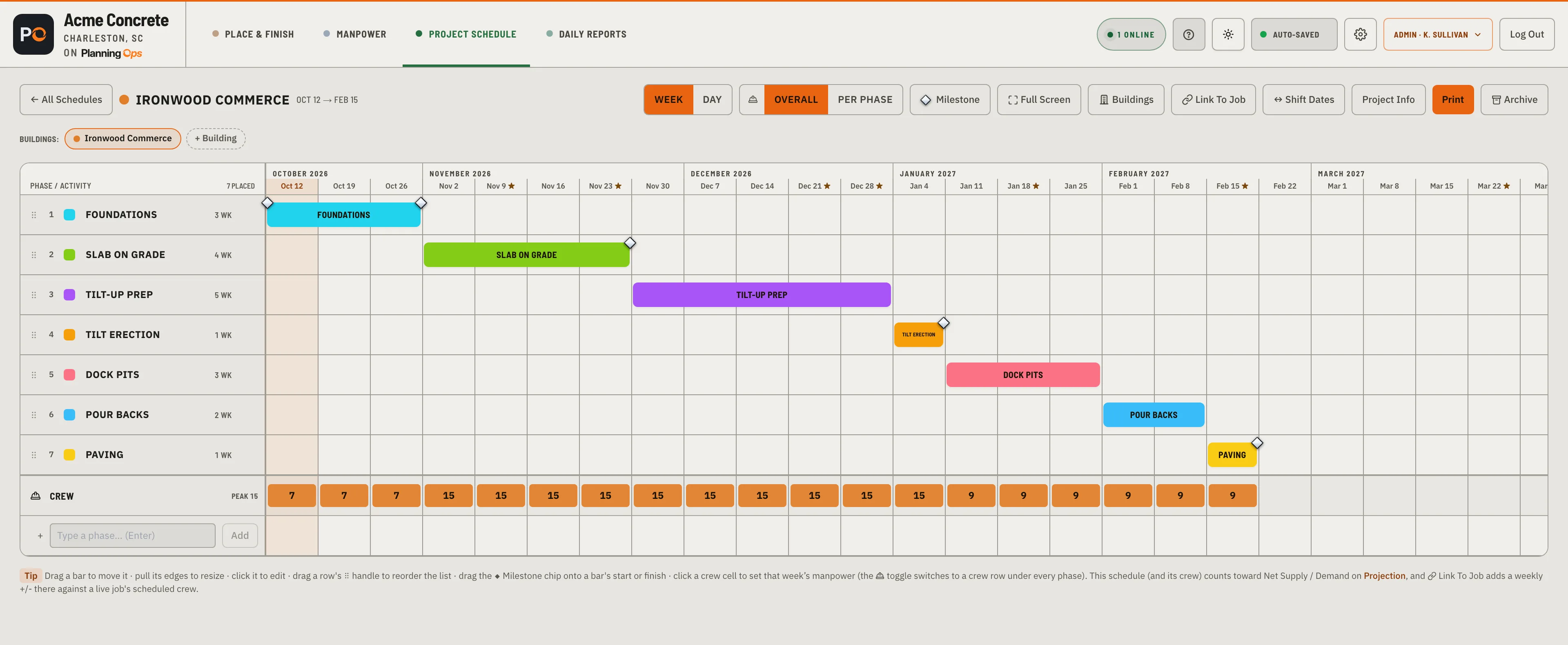Viewport: 1568px width, 645px height.
Task: Open the Place & Finish tab
Action: coord(253,34)
